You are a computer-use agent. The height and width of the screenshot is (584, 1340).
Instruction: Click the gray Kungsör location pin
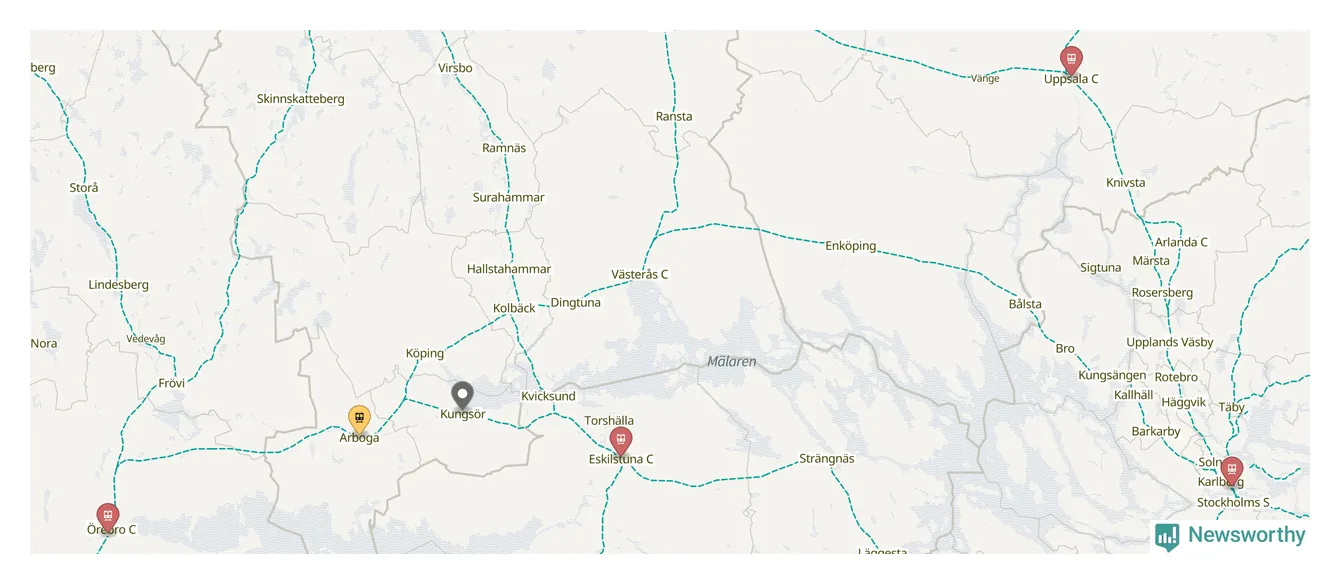462,396
